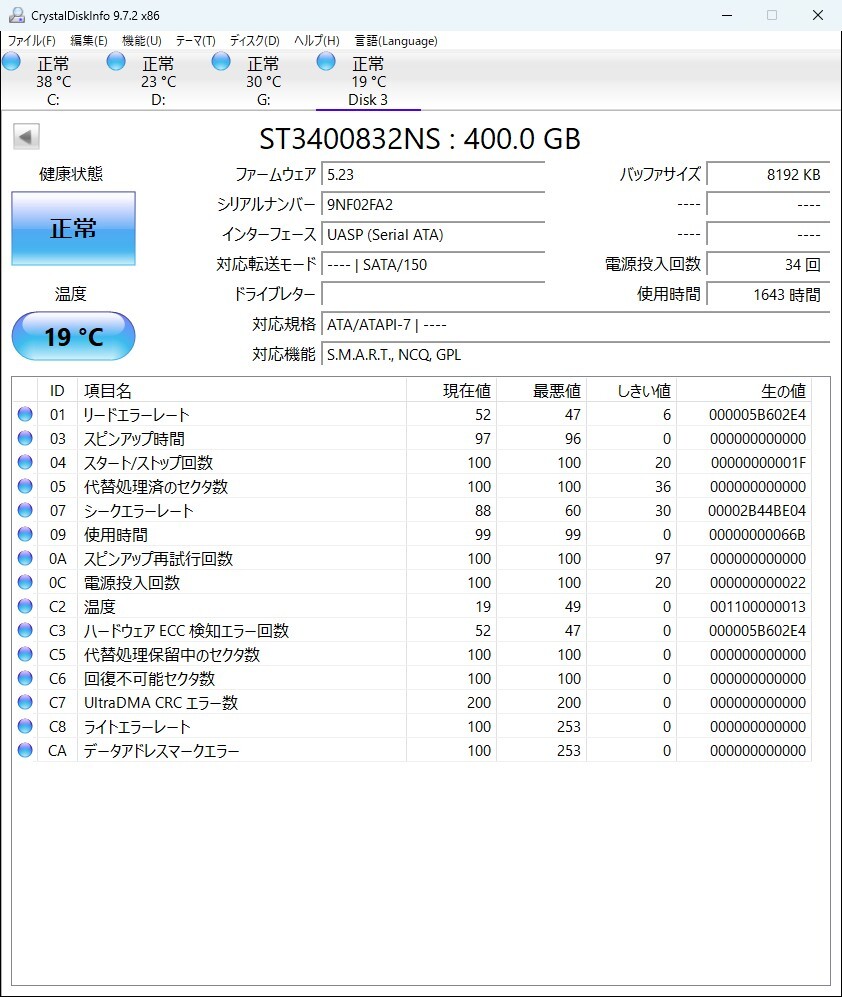Viewport: 842px width, 997px height.
Task: Select the Disk 3 tab at 19 °C
Action: click(368, 81)
